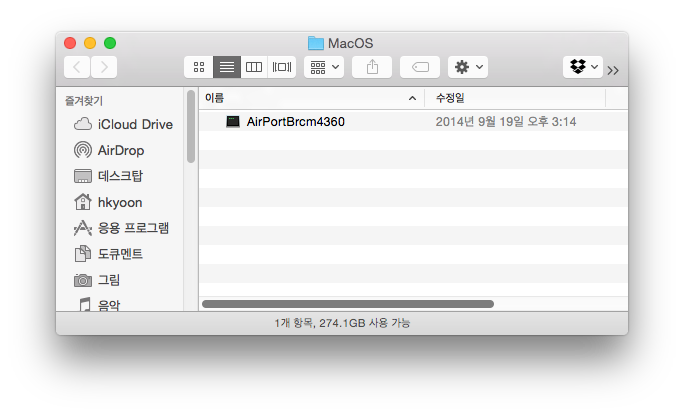Switch to icon view
Viewport: 684px width, 415px height.
(199, 67)
